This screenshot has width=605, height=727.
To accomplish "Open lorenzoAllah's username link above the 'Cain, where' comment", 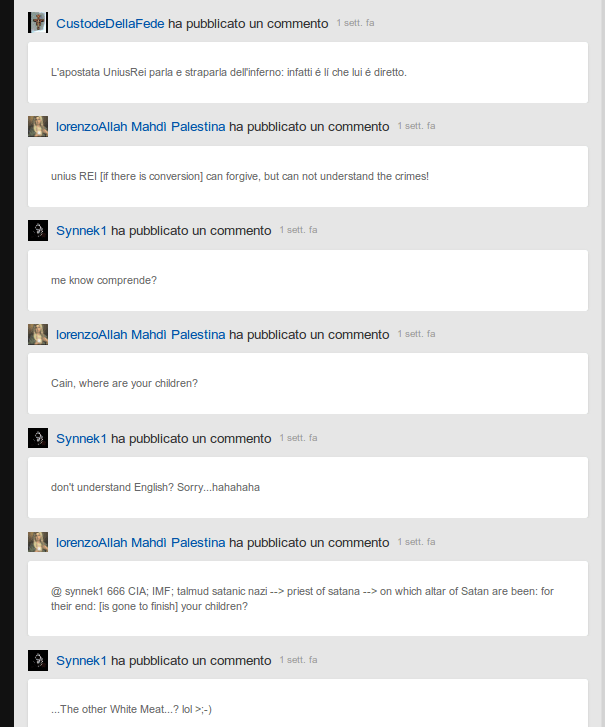I will (x=140, y=335).
